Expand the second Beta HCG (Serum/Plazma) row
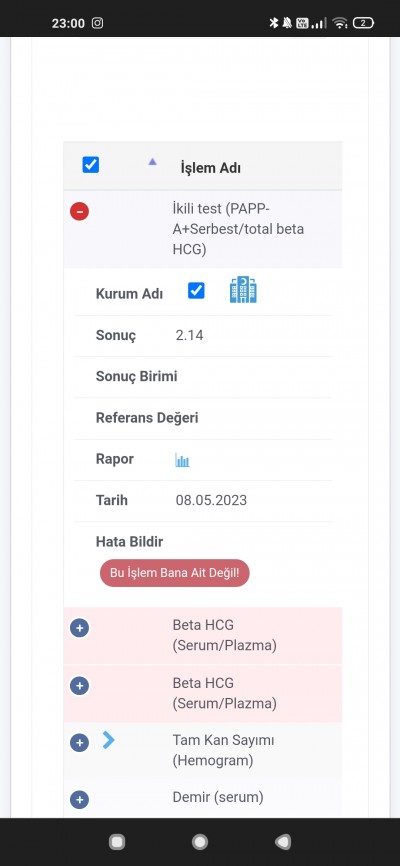This screenshot has width=400, height=866. coord(80,685)
